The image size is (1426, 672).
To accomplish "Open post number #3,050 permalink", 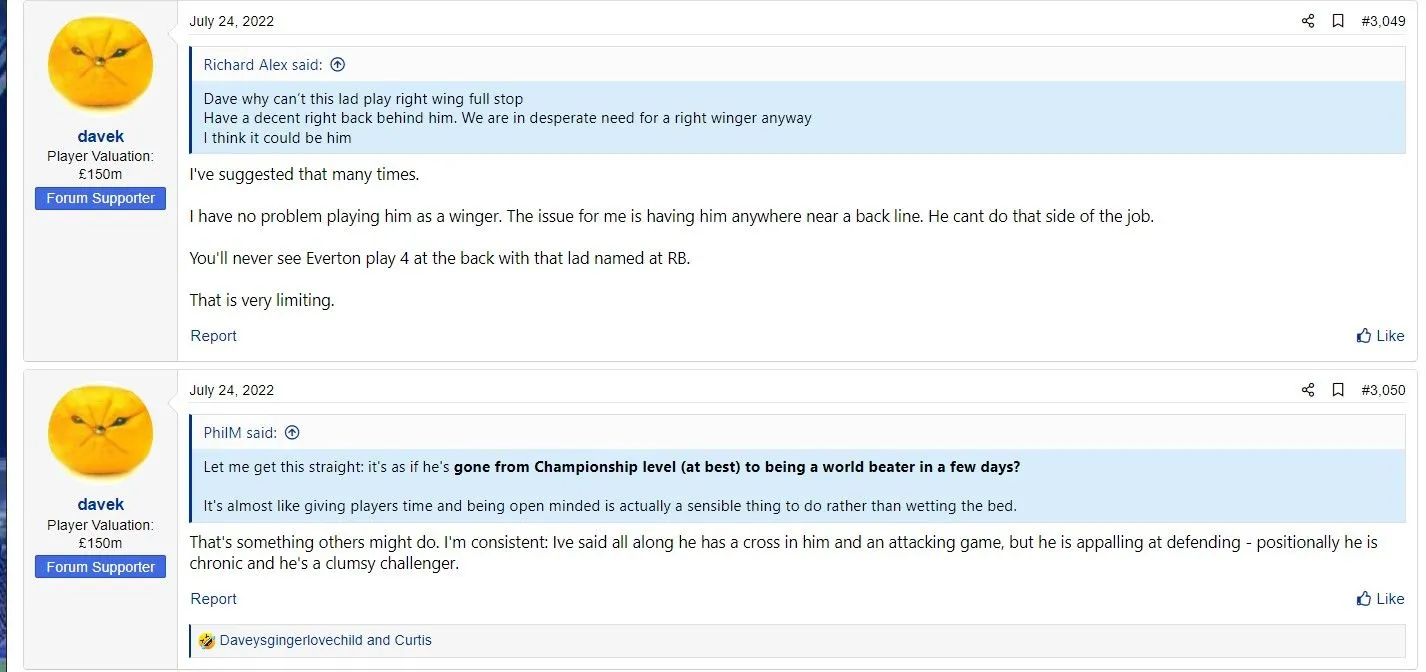I will 1383,390.
